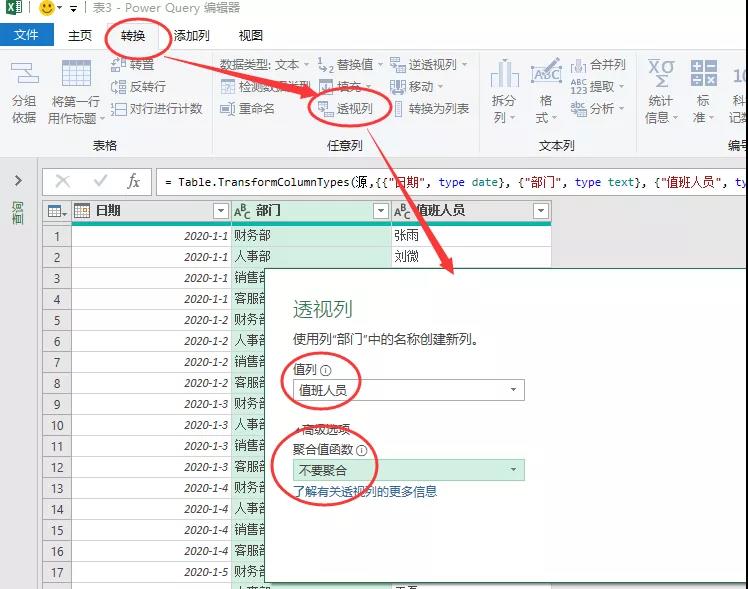Click the 合并列 button
Viewport: 748px width, 589px height.
598,64
